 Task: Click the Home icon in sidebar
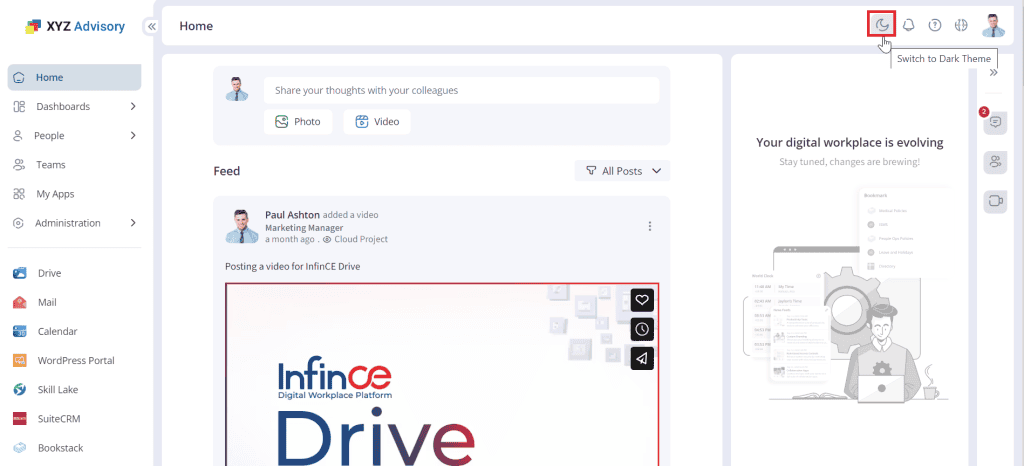(x=19, y=77)
